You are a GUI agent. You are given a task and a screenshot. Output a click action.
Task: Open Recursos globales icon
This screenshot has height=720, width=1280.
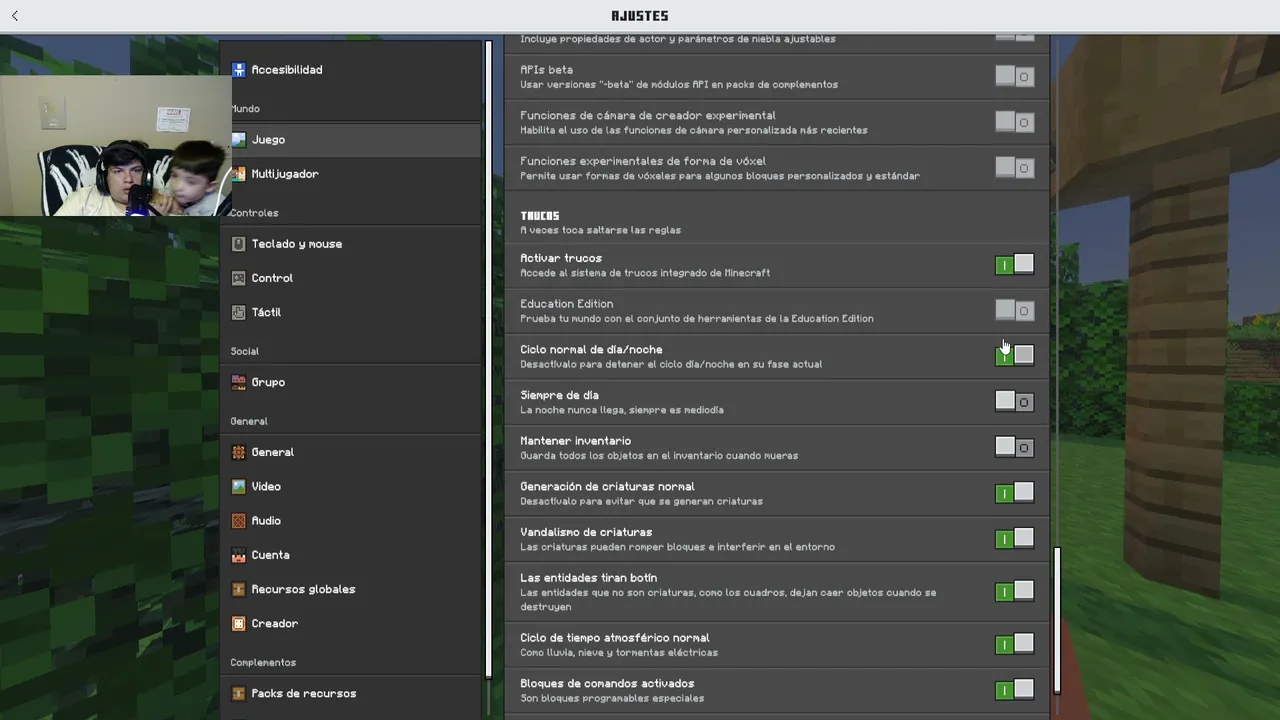tap(238, 589)
